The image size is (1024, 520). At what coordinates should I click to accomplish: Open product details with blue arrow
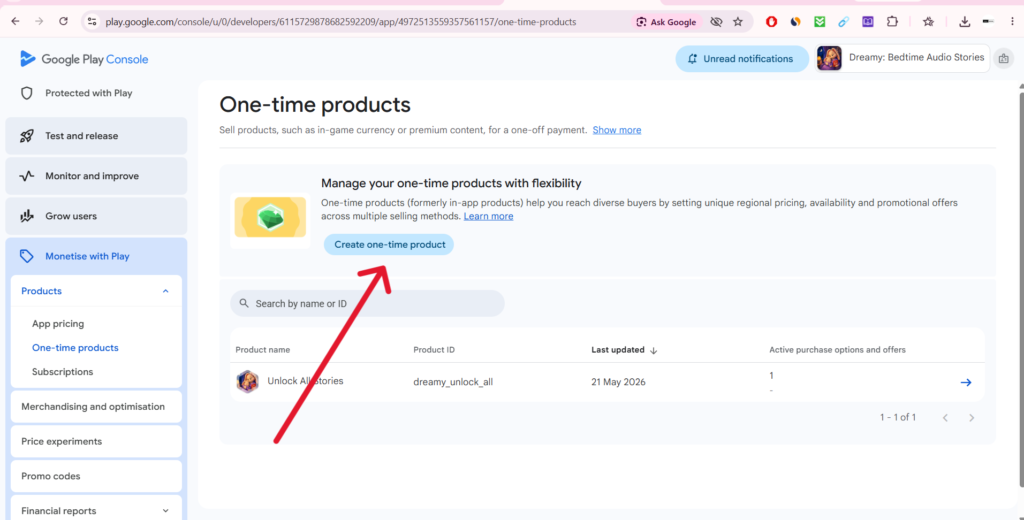click(x=966, y=382)
